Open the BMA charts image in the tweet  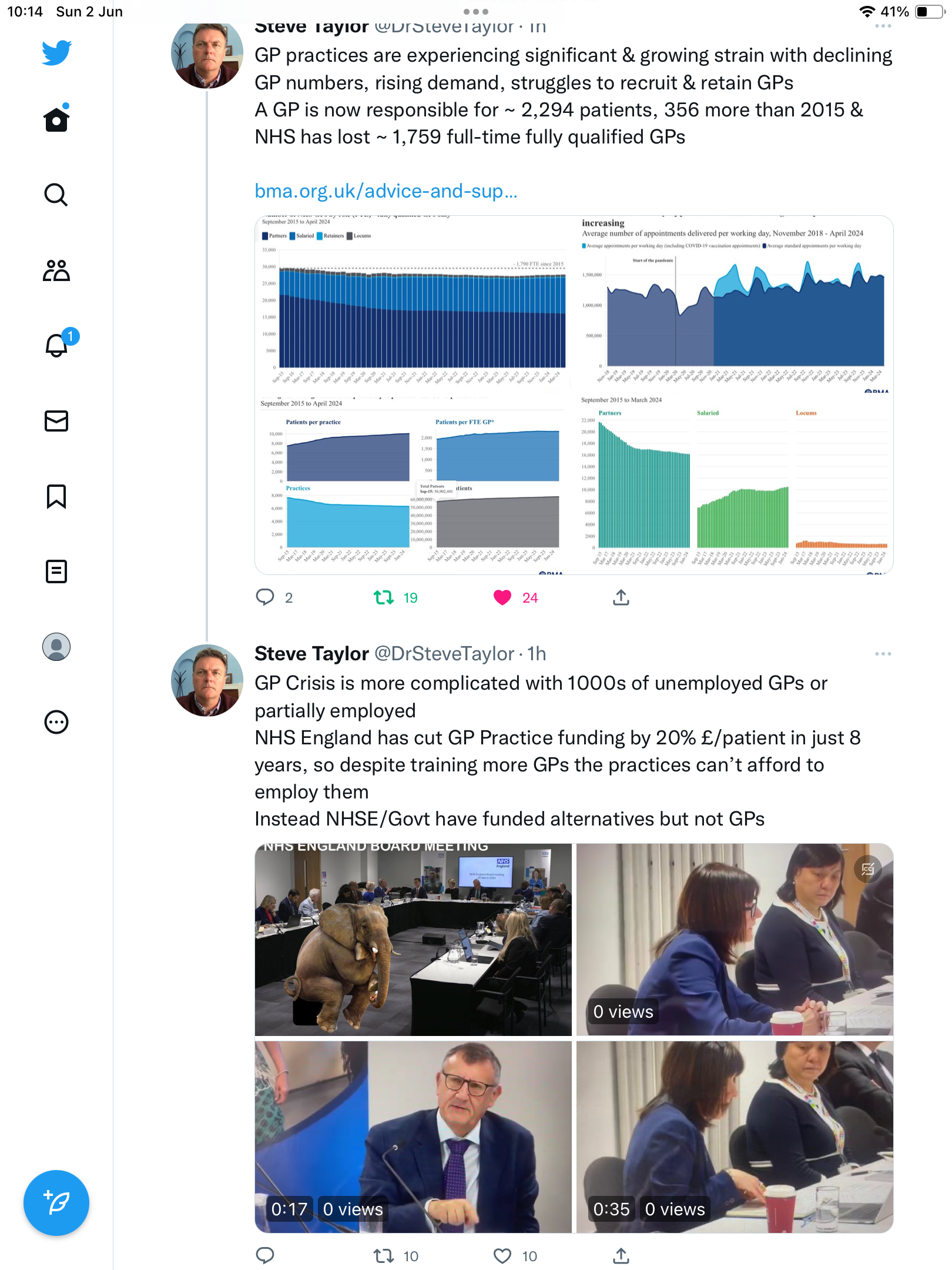click(x=574, y=395)
